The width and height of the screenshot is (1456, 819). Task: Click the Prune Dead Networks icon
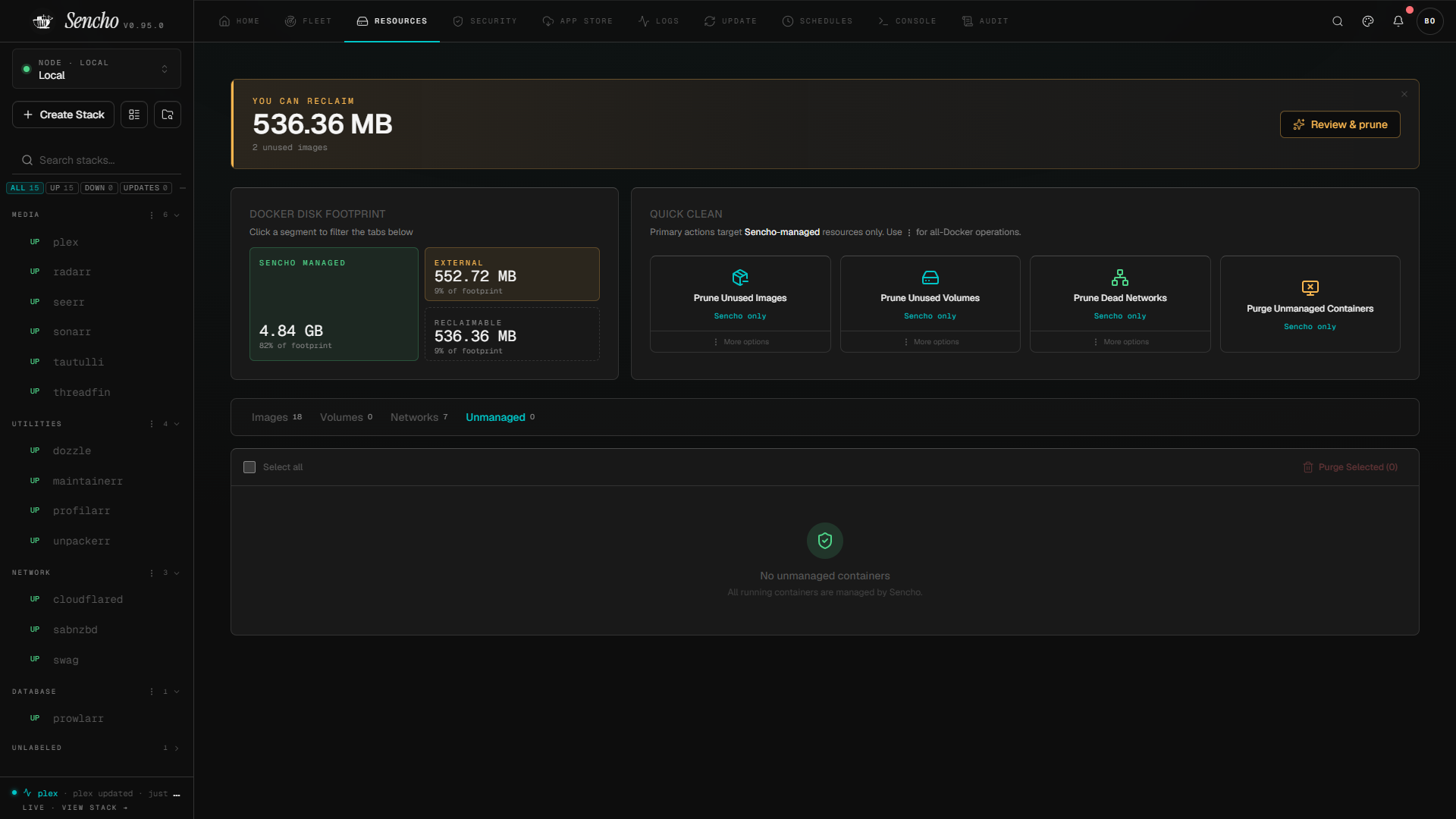[x=1120, y=278]
